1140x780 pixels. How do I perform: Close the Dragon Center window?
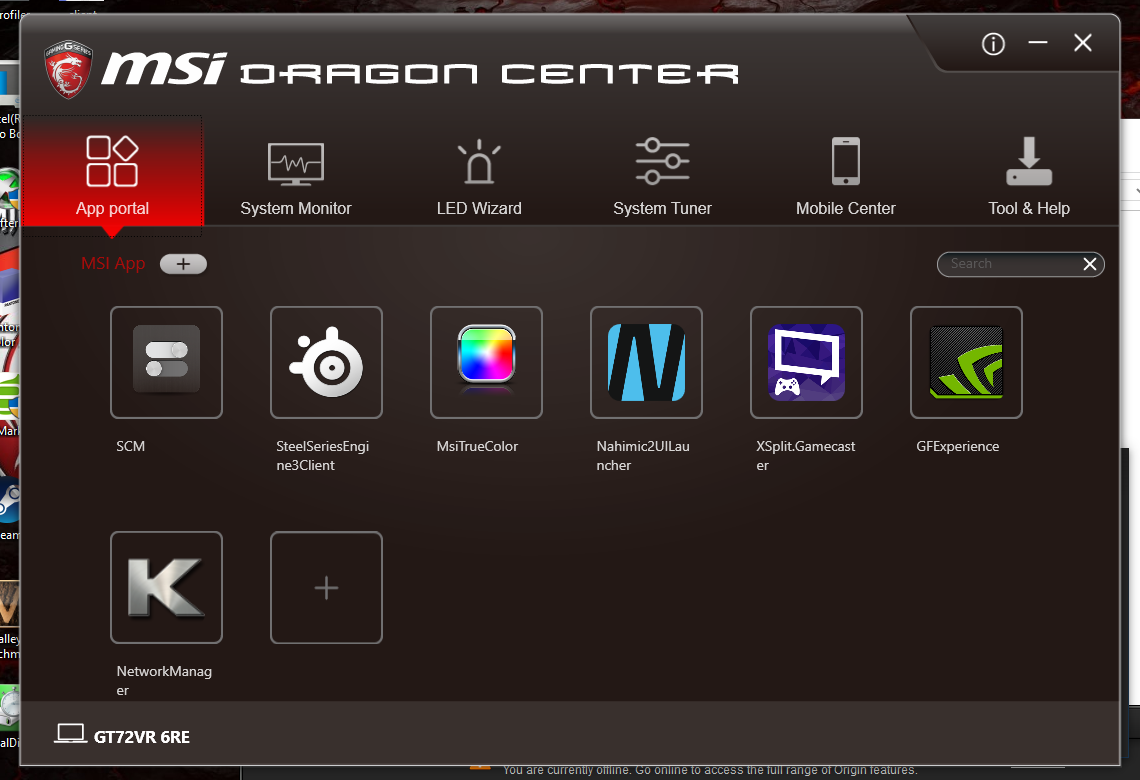tap(1083, 43)
